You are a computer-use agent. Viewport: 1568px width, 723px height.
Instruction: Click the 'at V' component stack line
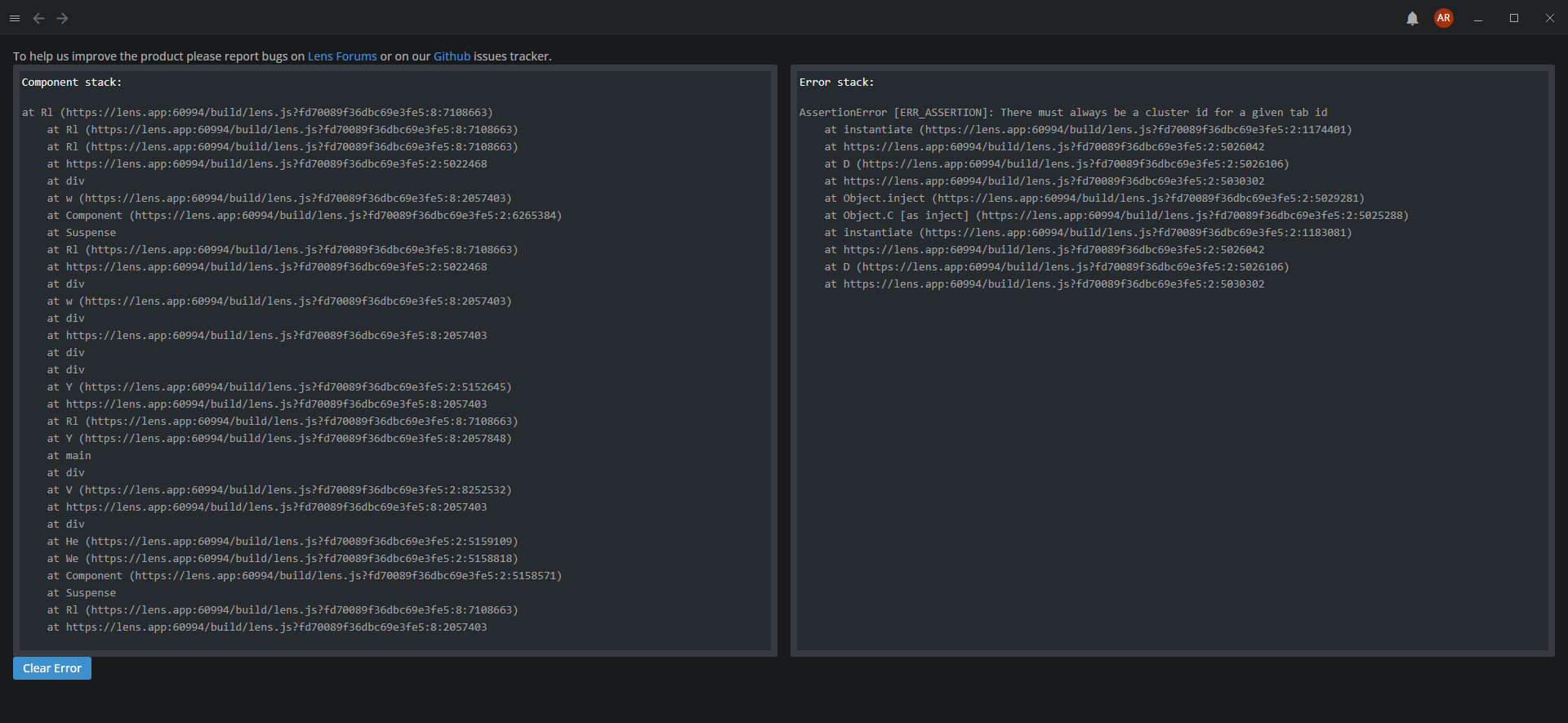click(278, 490)
